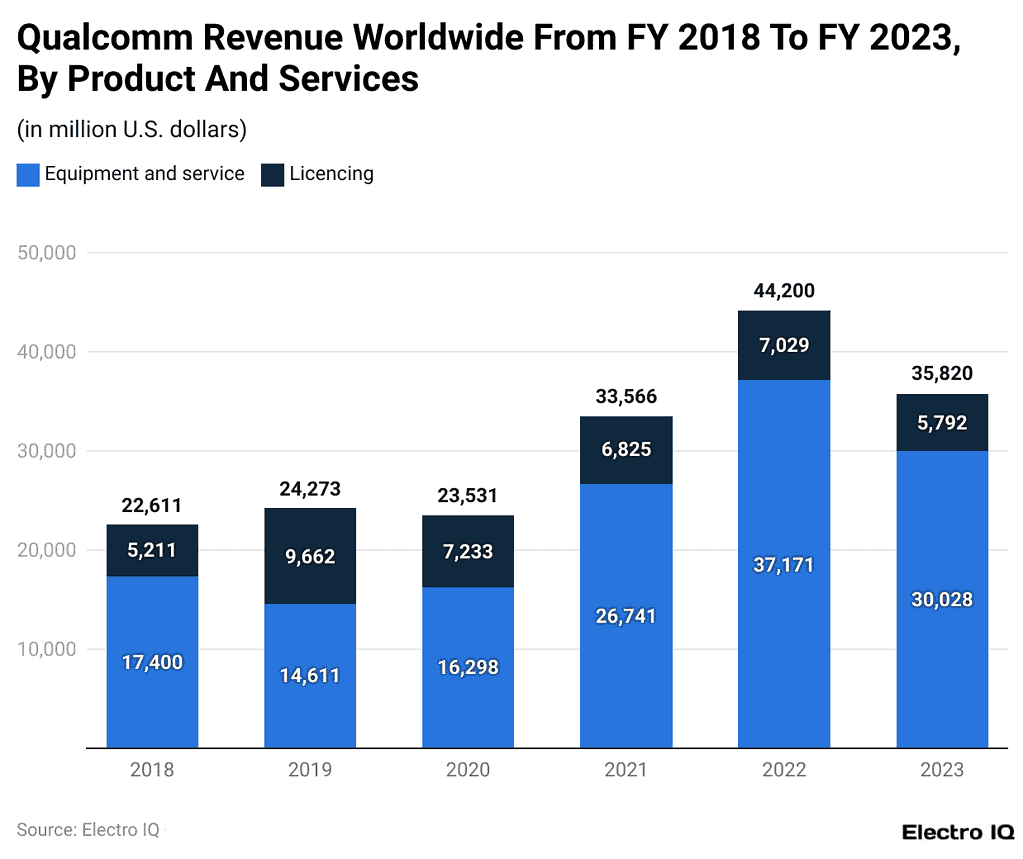Image resolution: width=1023 pixels, height=859 pixels.
Task: Click the 2018 x-axis label
Action: tap(152, 770)
